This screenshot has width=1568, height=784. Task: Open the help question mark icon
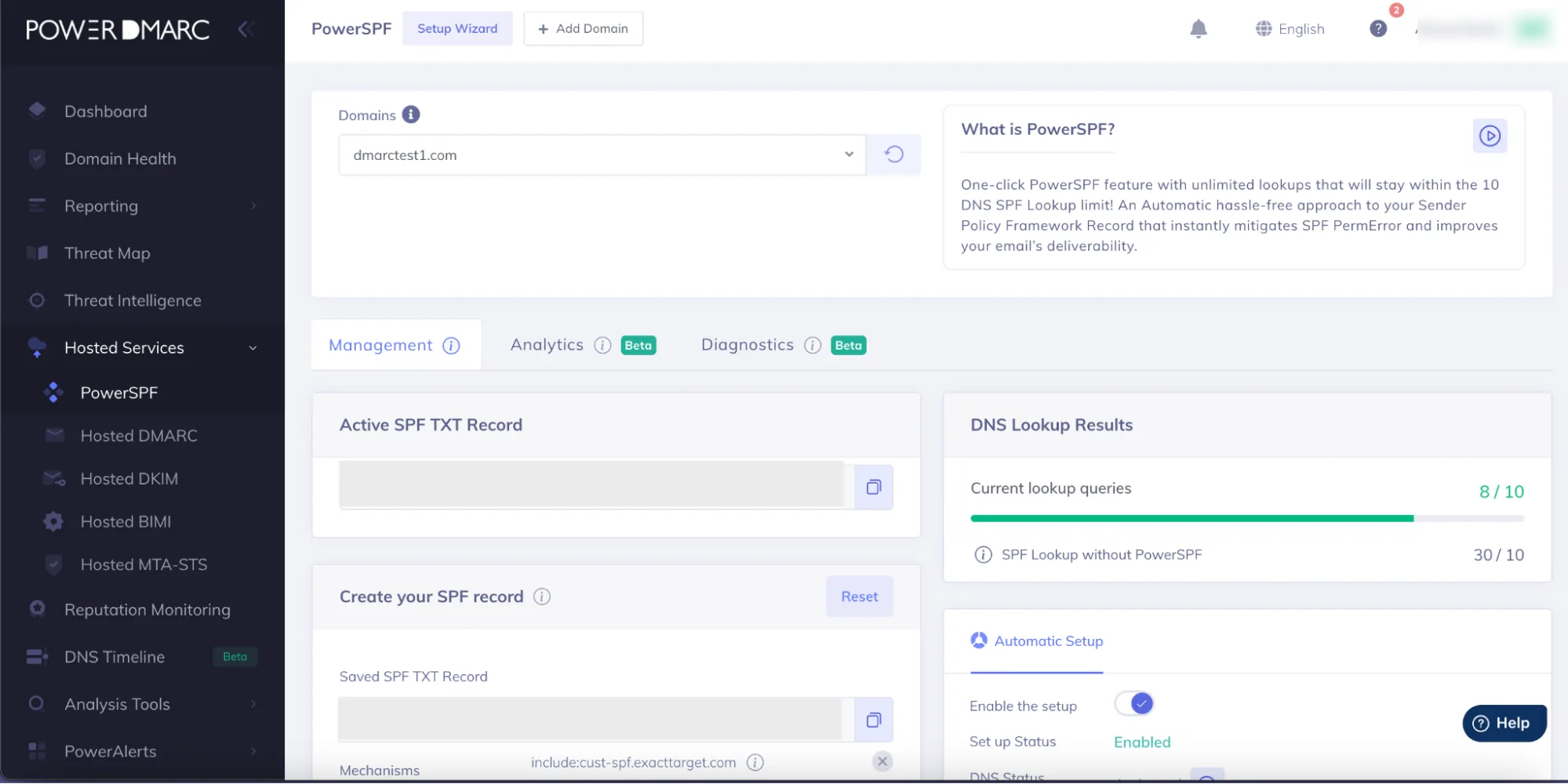tap(1378, 29)
